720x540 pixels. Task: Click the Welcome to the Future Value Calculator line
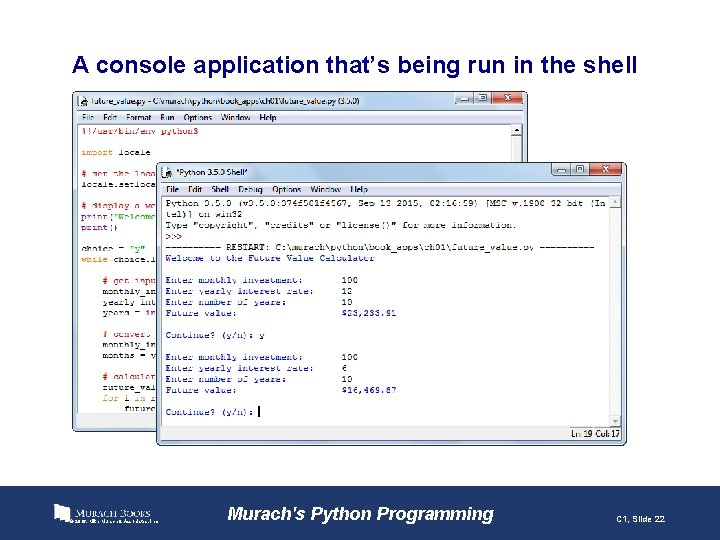click(x=270, y=258)
